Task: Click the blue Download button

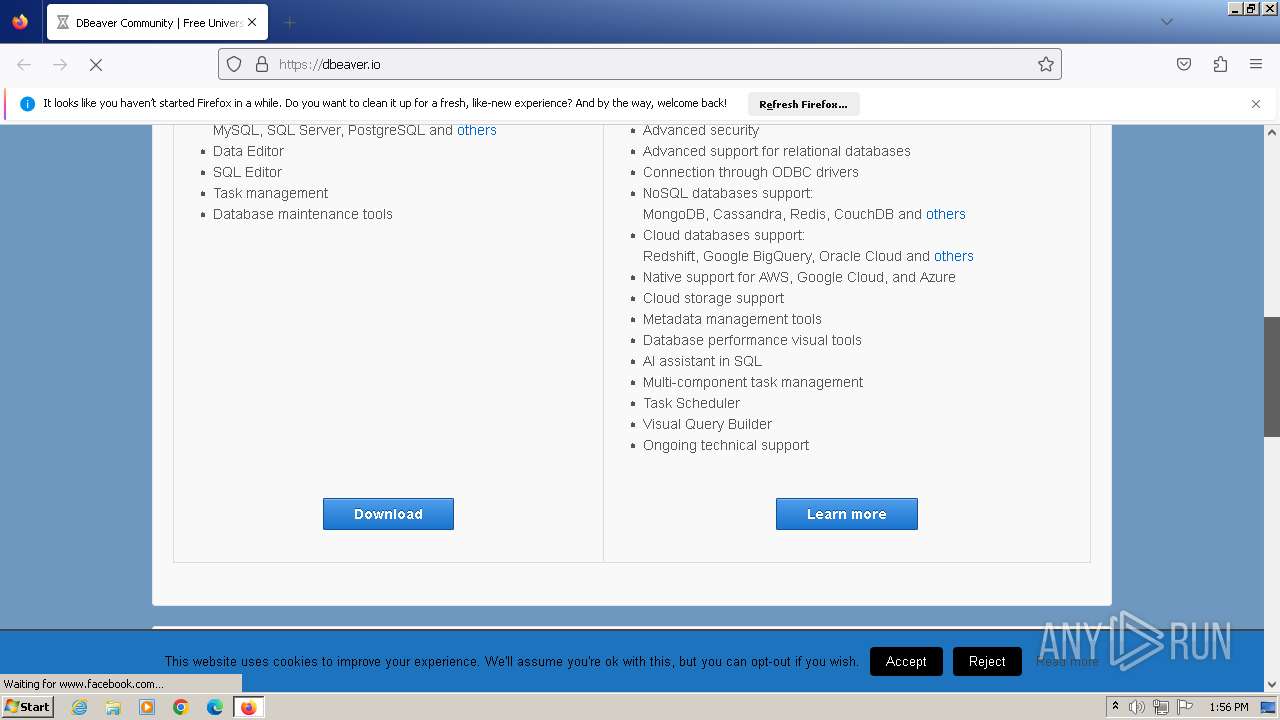Action: click(x=388, y=514)
